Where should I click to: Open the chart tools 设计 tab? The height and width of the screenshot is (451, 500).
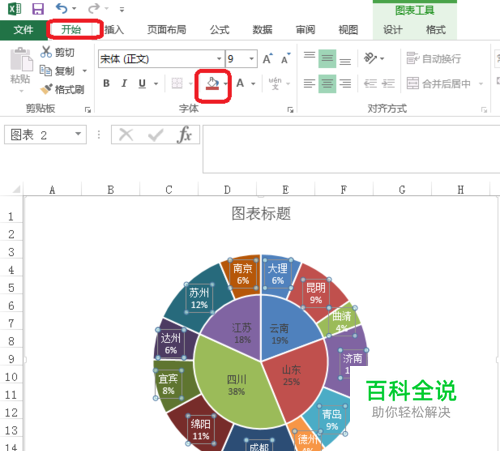393,30
